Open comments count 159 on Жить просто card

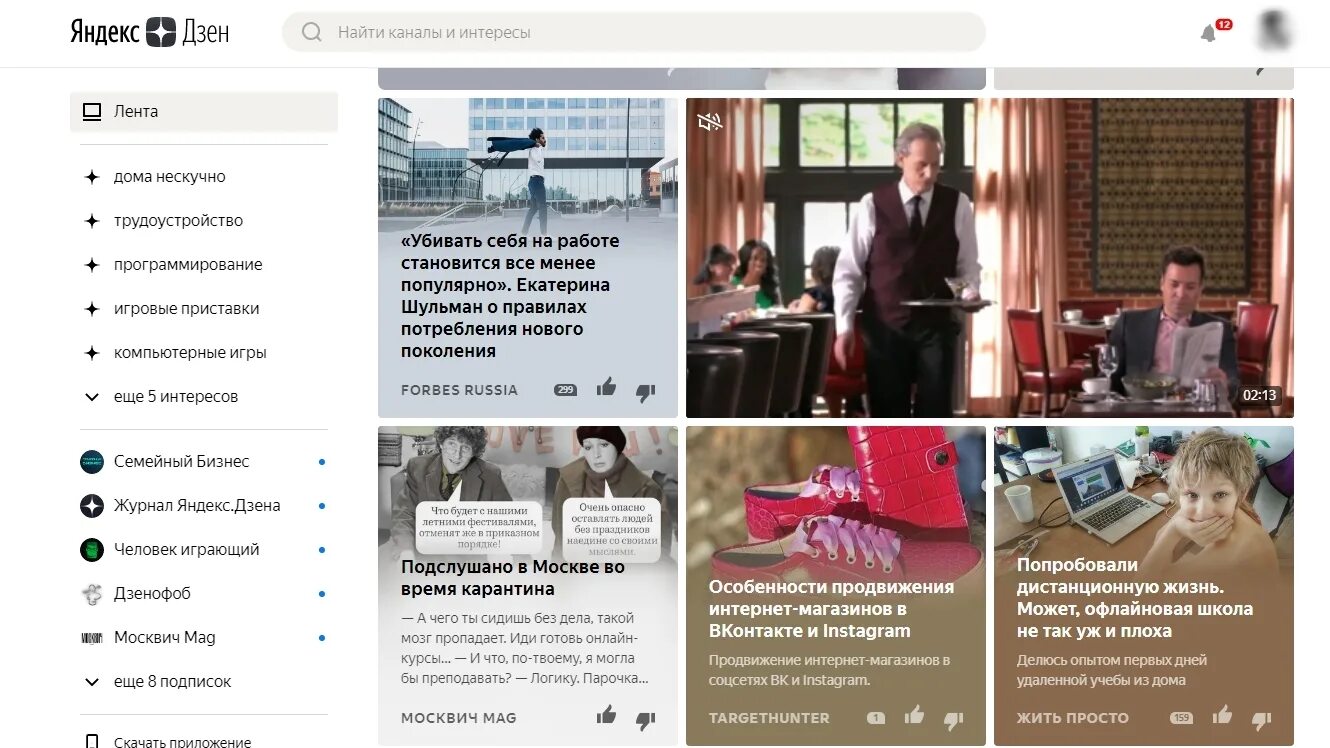[1182, 718]
